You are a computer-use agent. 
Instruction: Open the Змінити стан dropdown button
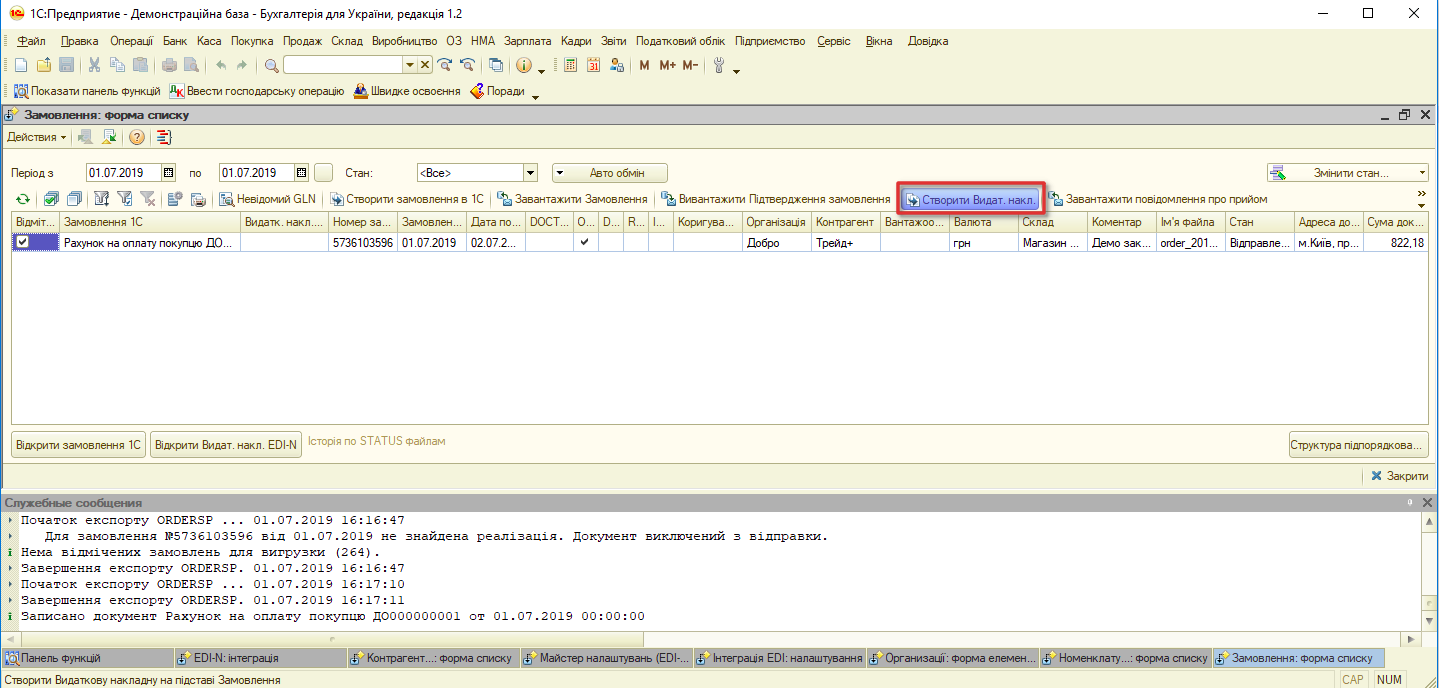coord(1347,172)
